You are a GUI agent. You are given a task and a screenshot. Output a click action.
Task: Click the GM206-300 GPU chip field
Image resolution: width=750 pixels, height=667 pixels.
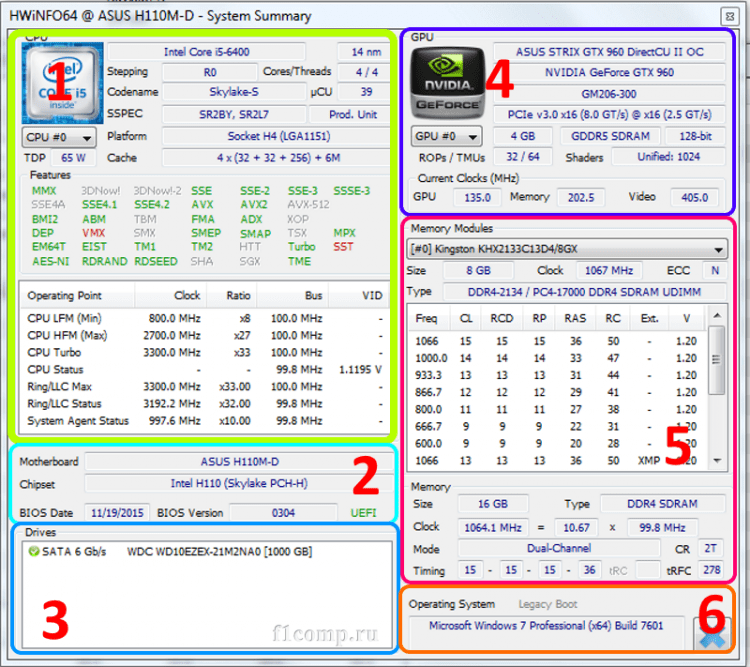tap(609, 94)
